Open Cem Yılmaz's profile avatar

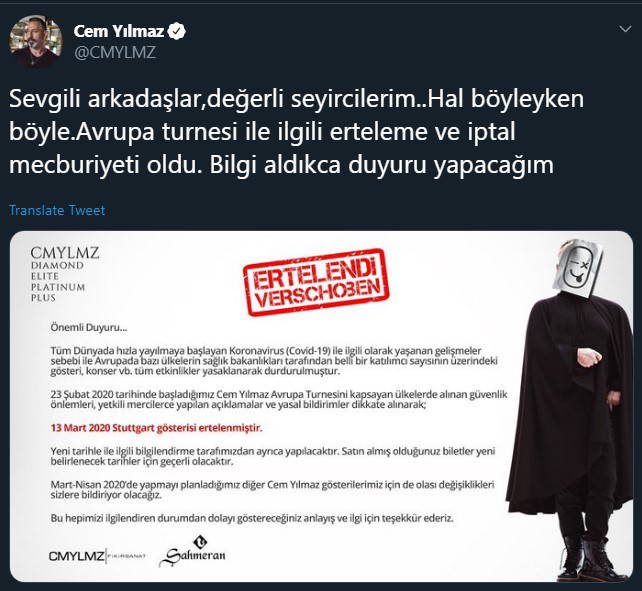35,41
